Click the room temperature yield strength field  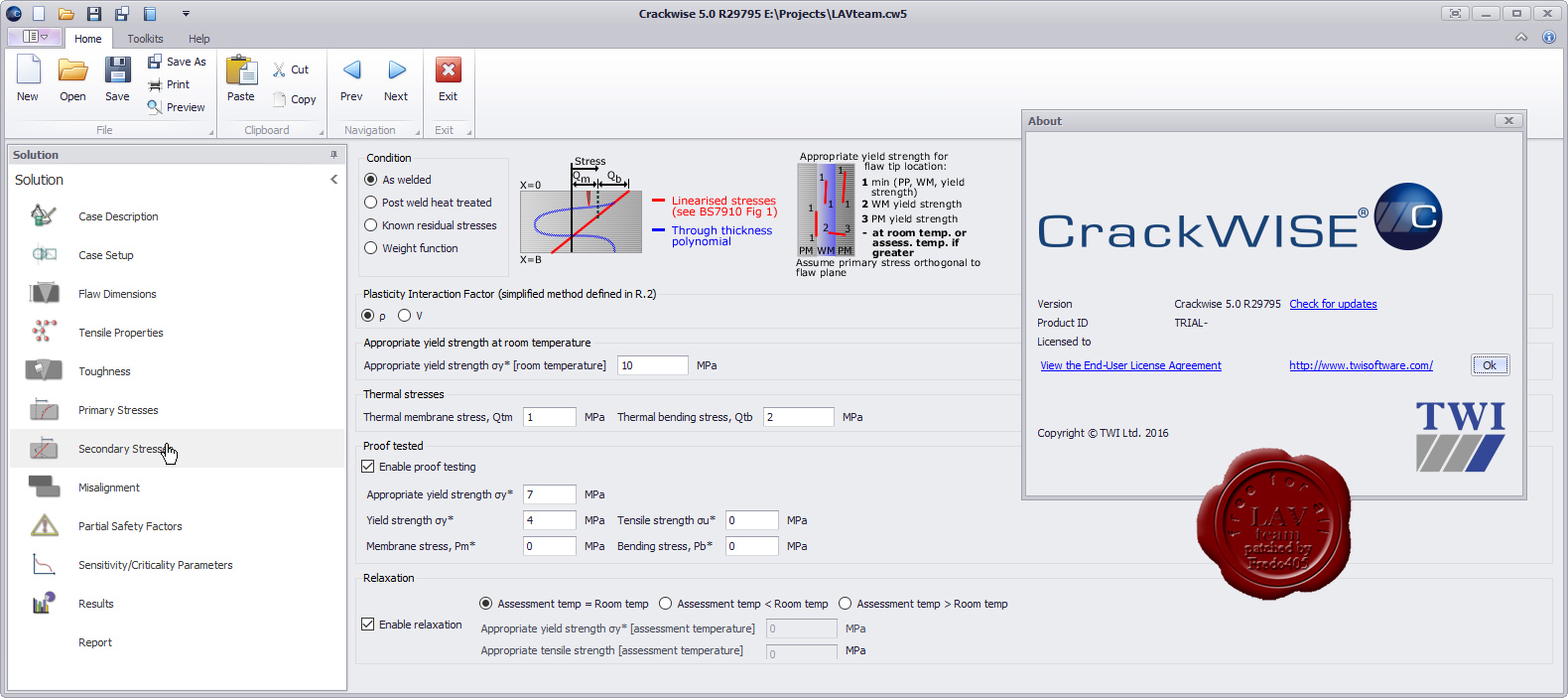point(653,365)
